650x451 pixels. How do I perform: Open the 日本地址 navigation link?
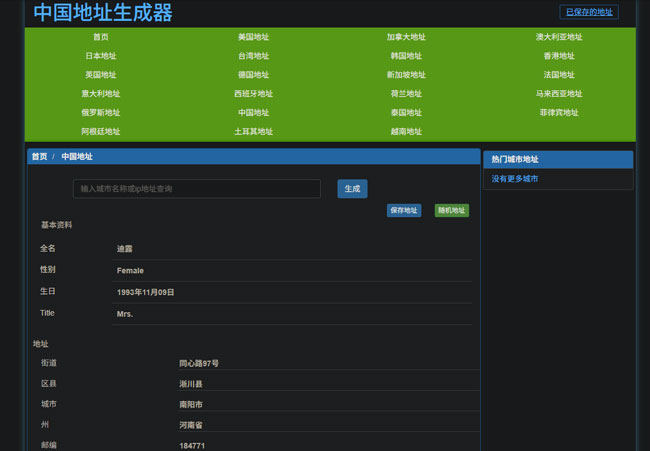click(100, 56)
